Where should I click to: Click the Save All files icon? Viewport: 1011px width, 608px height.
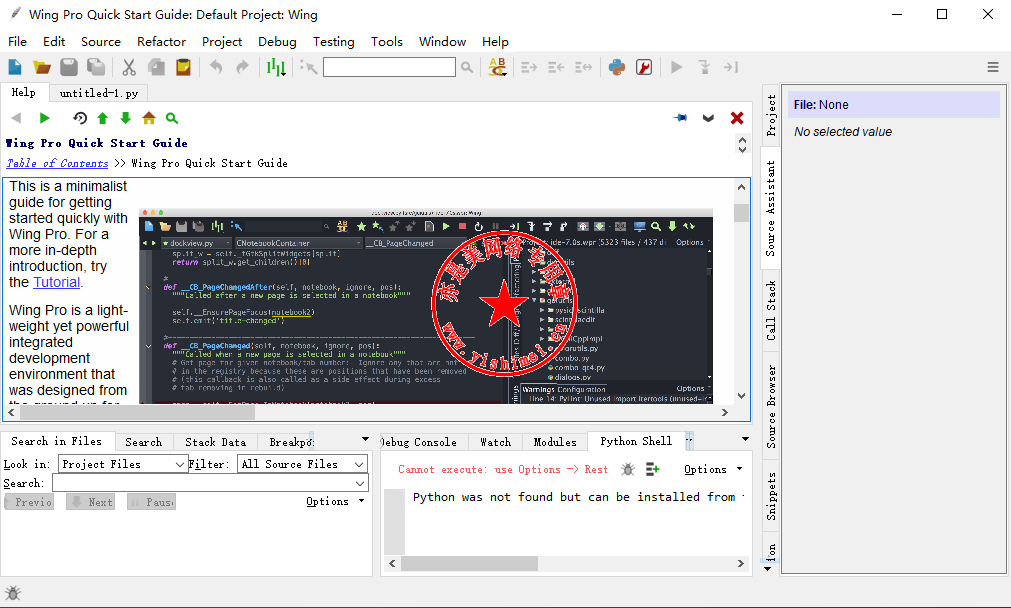pos(96,67)
